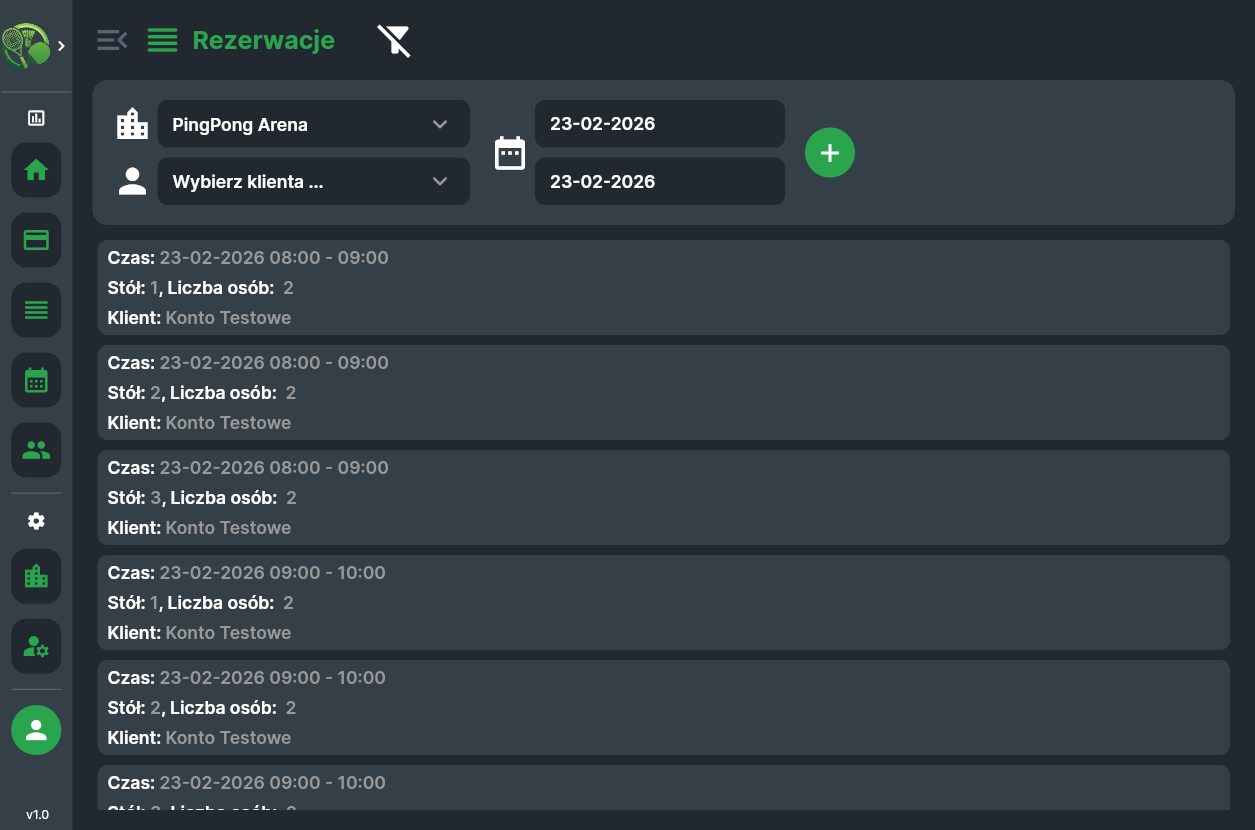Add a new reservation with plus button

point(830,153)
